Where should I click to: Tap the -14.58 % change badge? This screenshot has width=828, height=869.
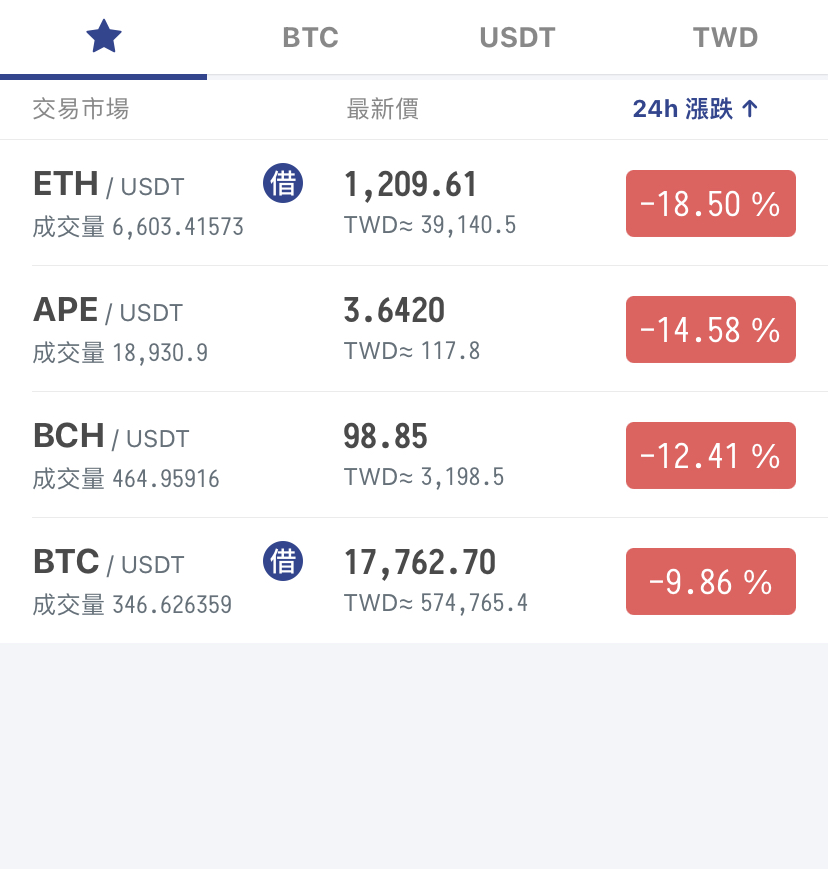(x=711, y=329)
